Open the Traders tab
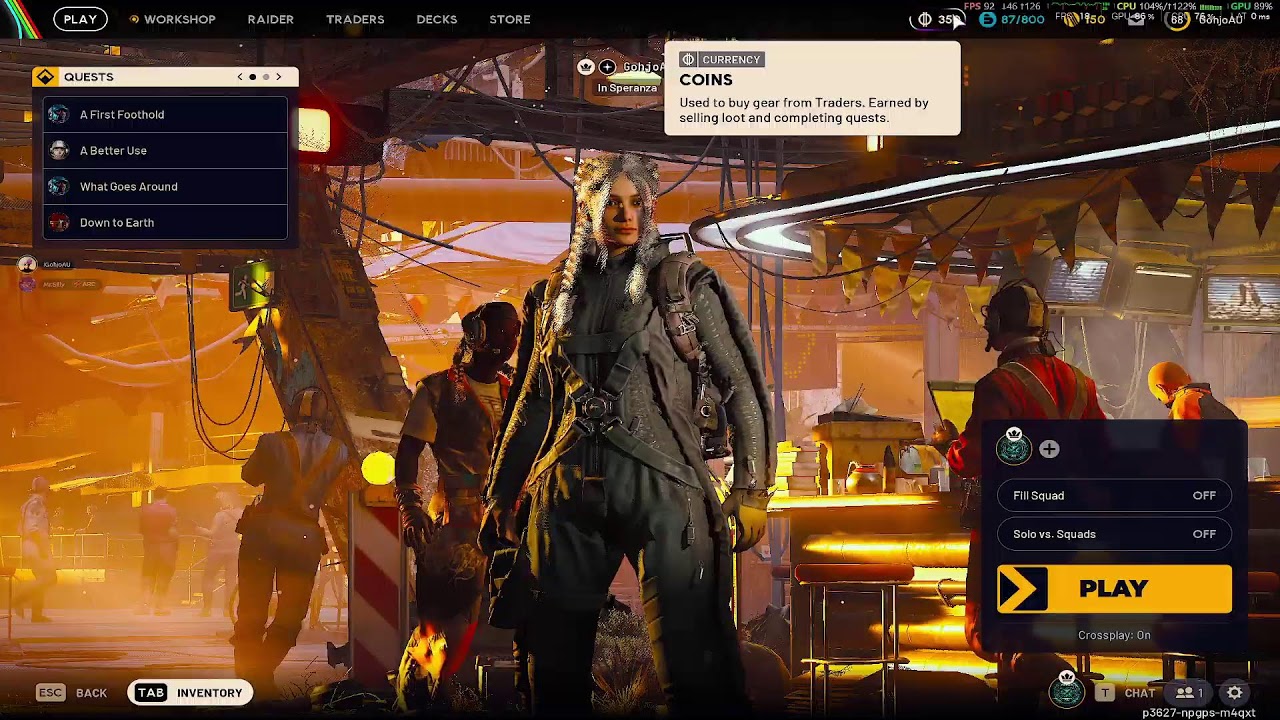 click(x=355, y=19)
